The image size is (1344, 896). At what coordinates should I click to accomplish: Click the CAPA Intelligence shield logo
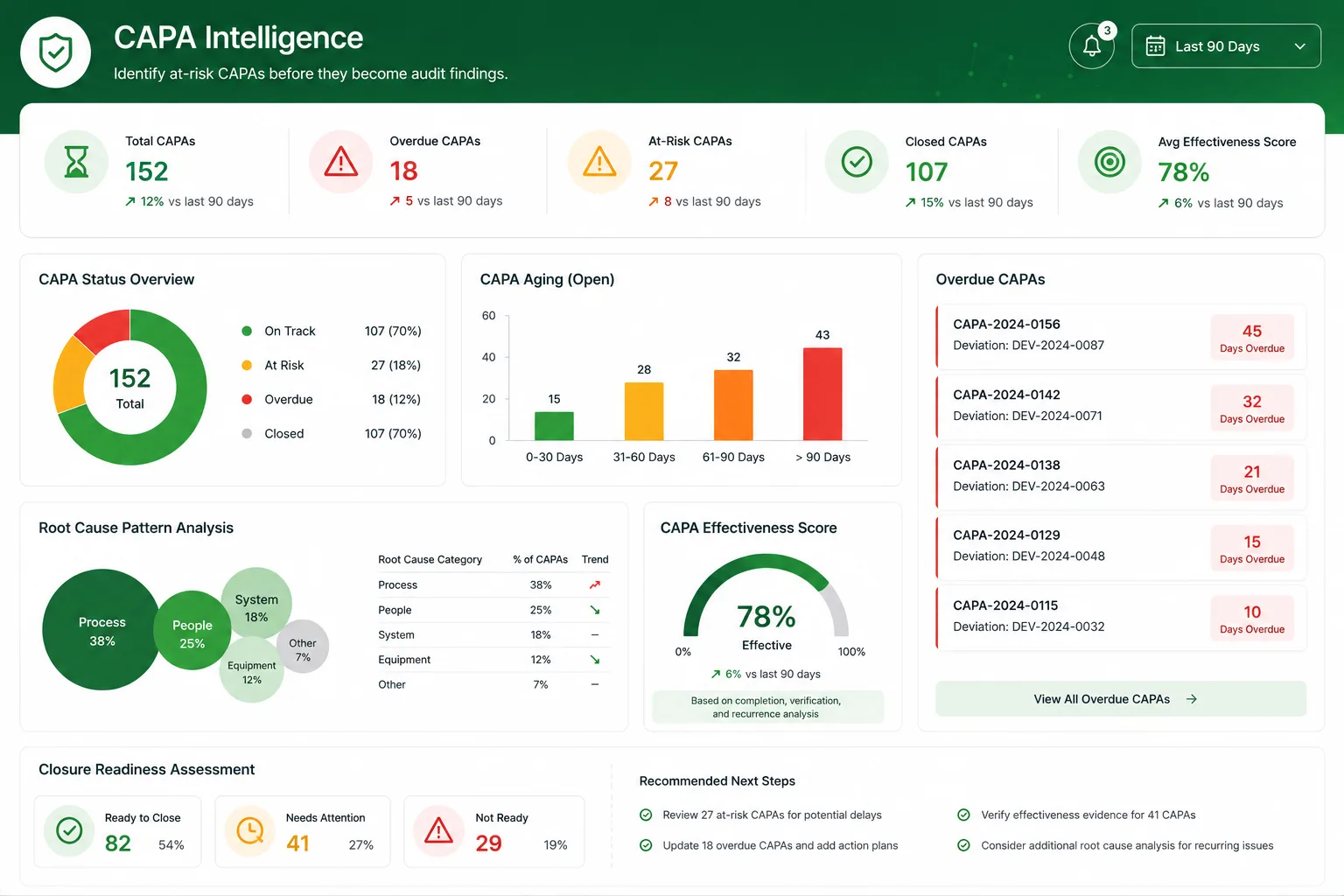coord(56,52)
